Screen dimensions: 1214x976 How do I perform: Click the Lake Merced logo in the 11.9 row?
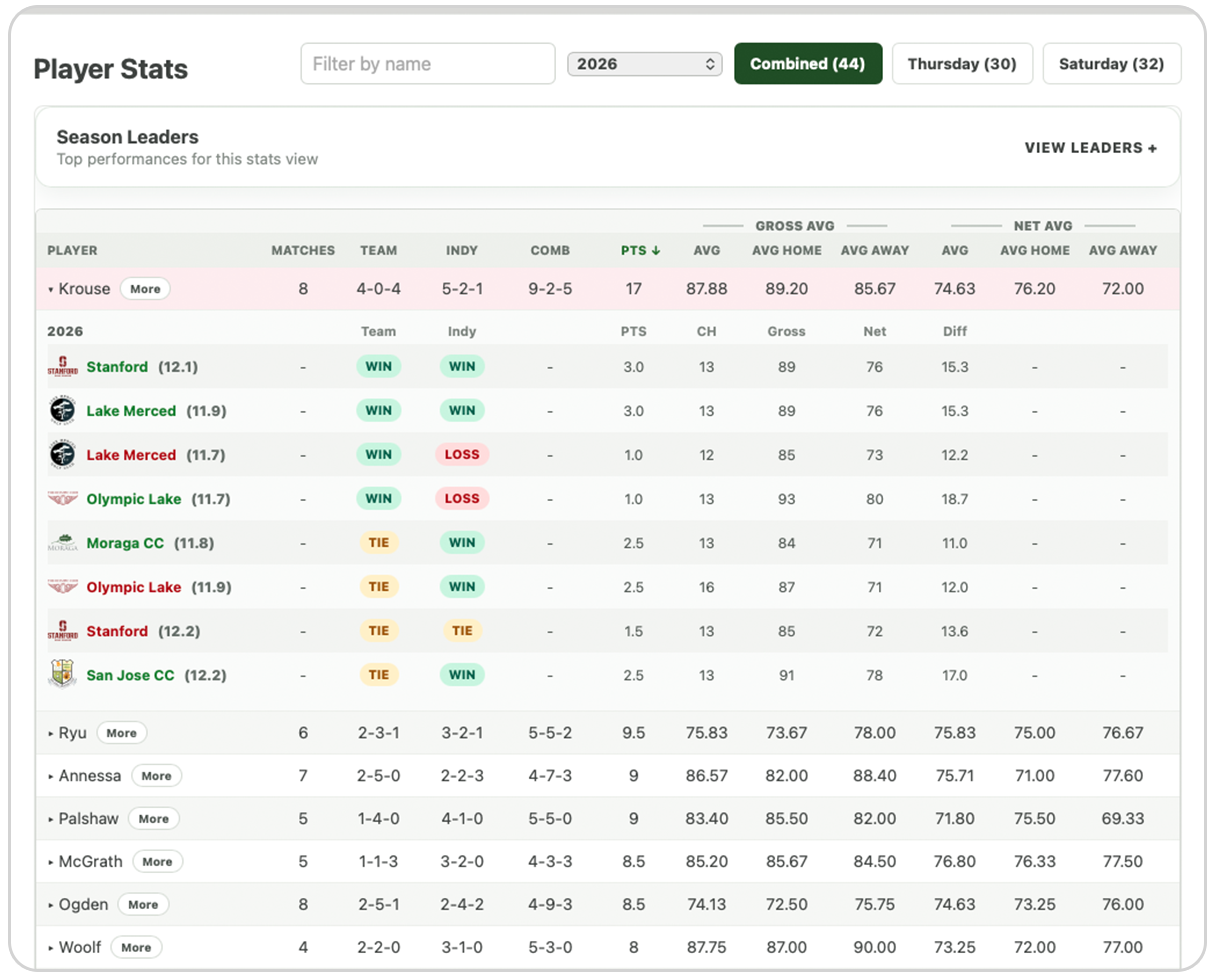coord(62,411)
